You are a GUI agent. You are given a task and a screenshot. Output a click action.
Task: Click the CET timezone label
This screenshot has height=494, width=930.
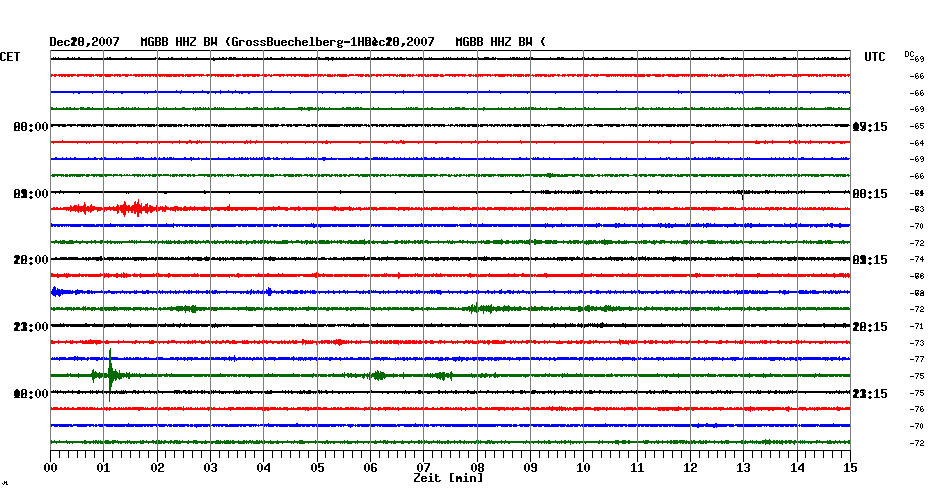point(10,57)
